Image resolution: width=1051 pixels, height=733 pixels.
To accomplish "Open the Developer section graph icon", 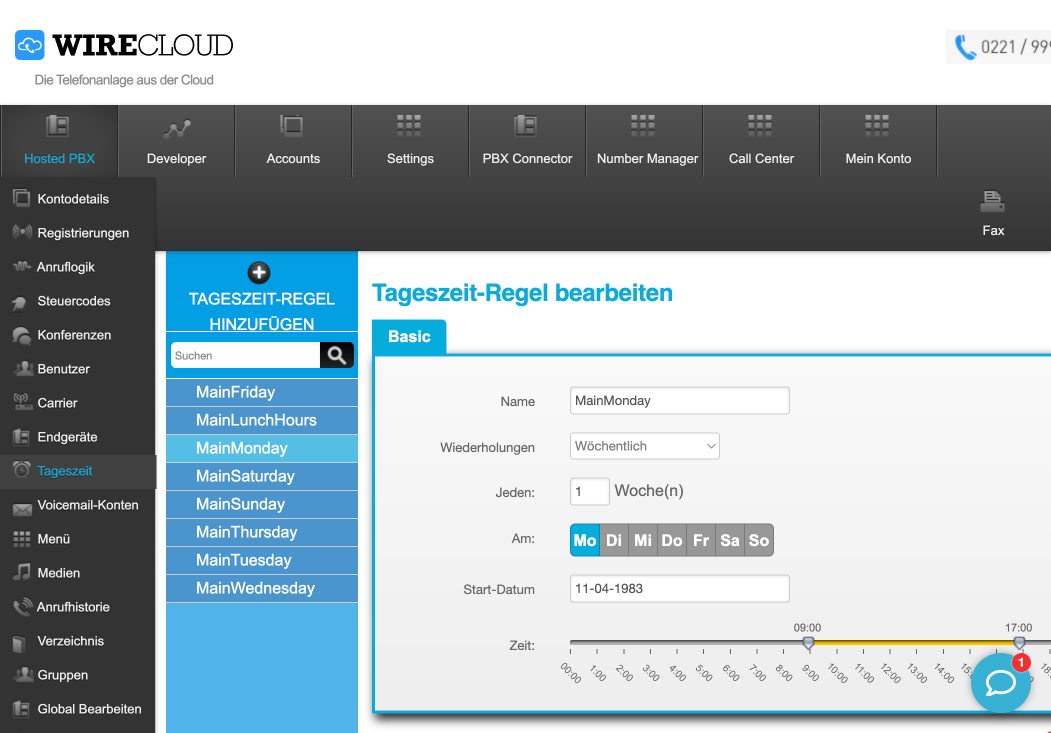I will (177, 129).
